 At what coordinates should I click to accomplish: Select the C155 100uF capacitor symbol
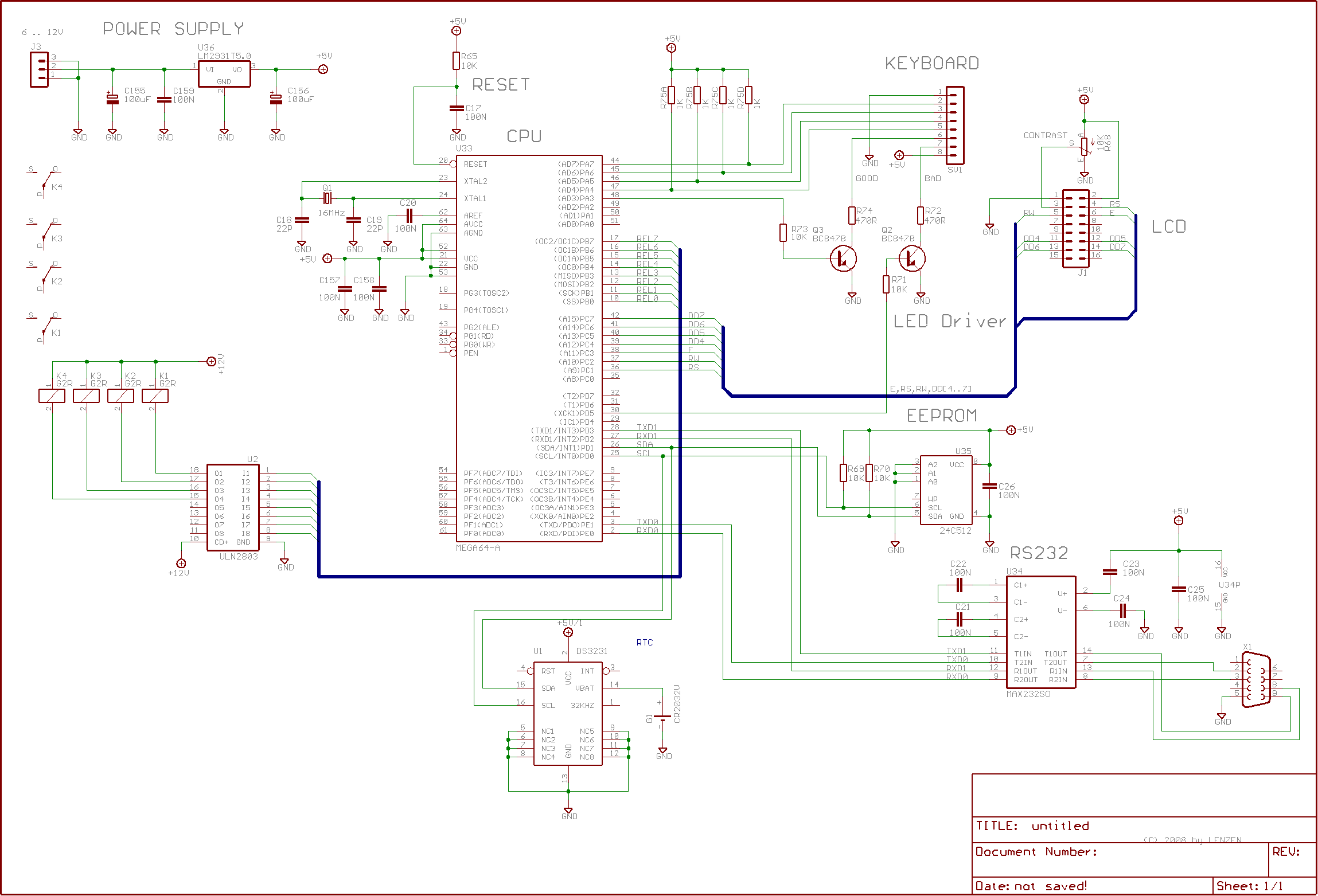[112, 99]
